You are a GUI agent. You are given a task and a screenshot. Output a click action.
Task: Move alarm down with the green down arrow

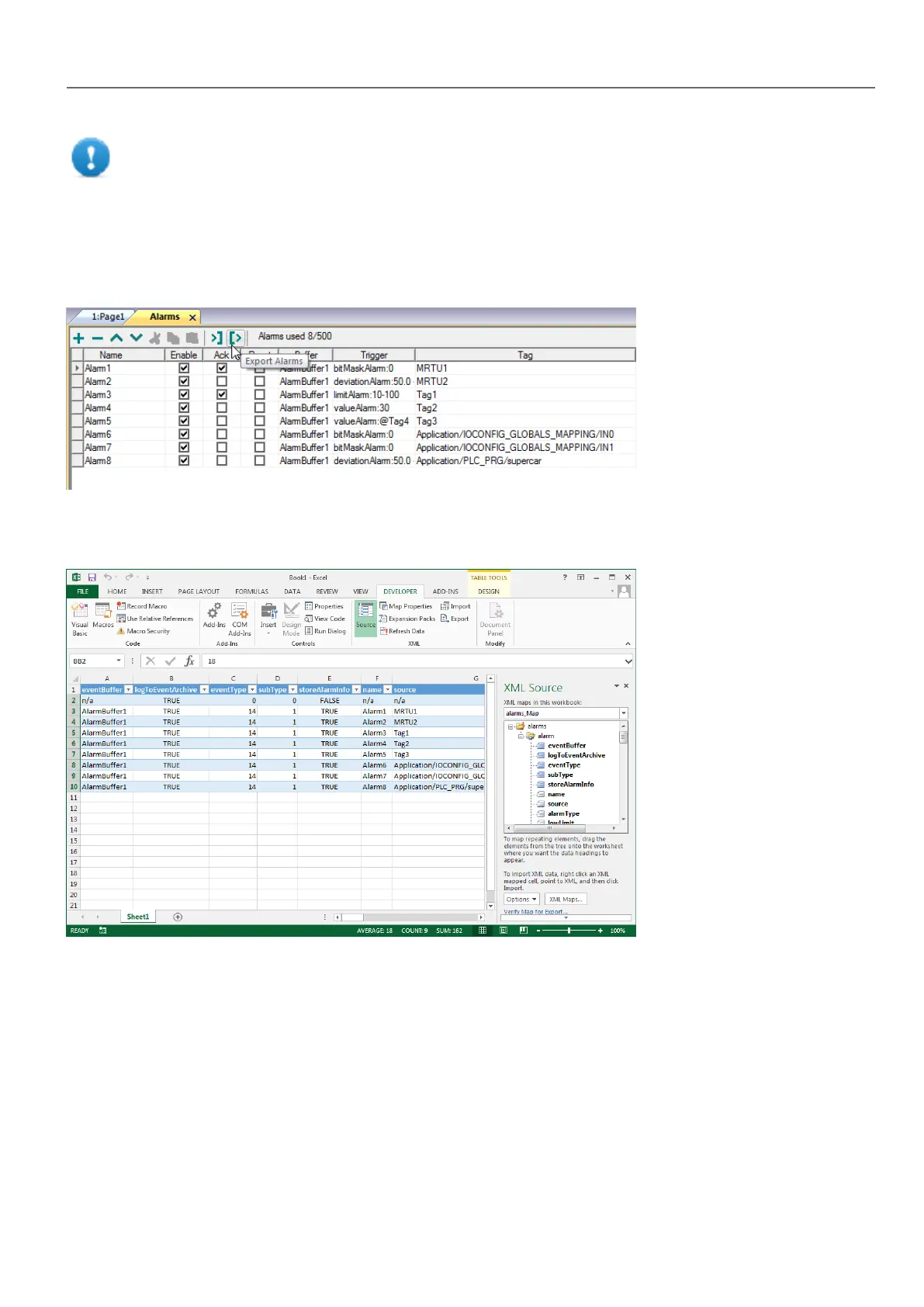136,338
